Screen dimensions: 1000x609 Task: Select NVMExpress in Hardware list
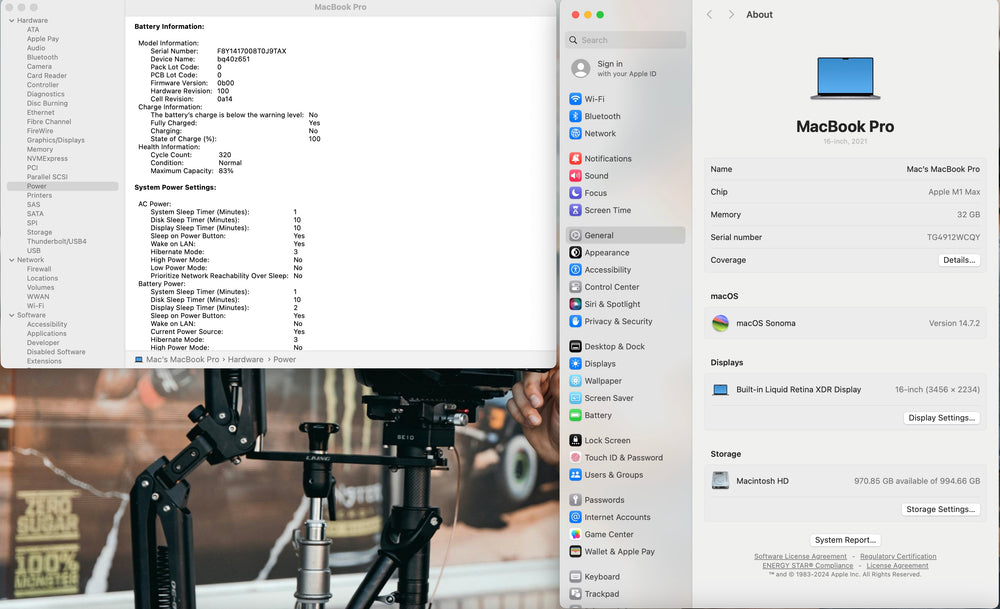47,159
